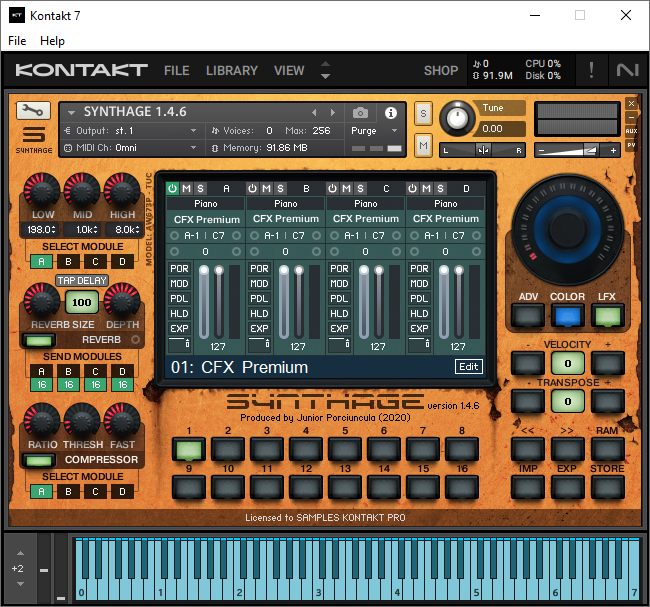Image resolution: width=650 pixels, height=607 pixels.
Task: Open instrument edit mode with wrench icon
Action: coord(33,110)
